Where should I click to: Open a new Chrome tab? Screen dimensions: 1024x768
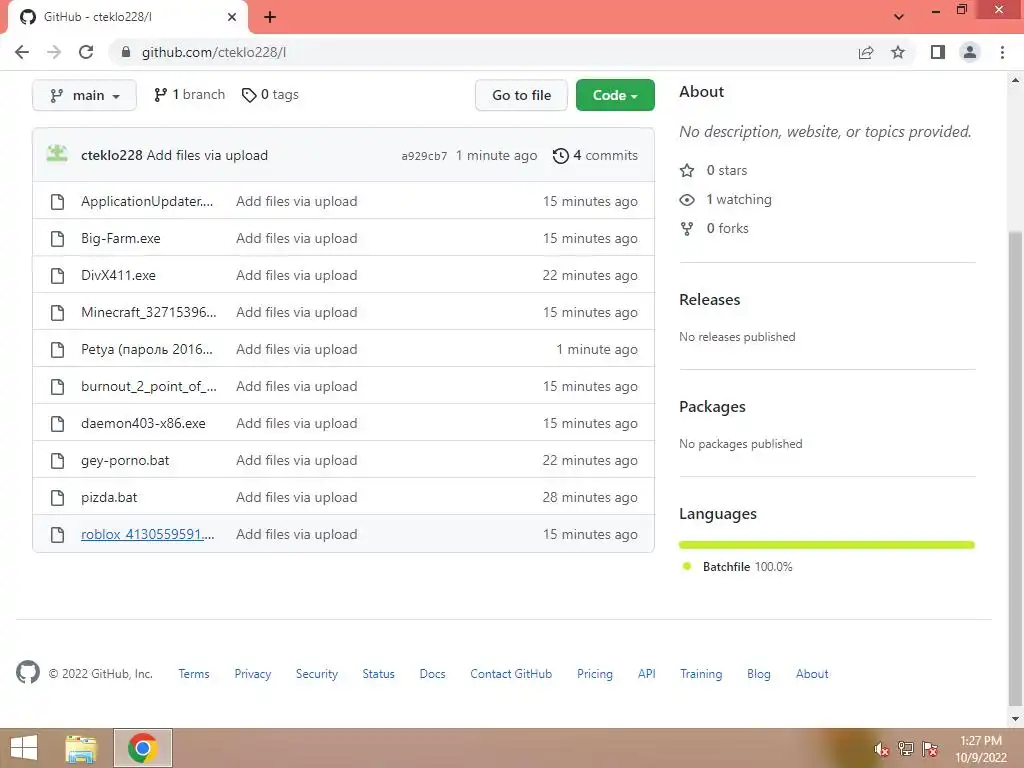(x=270, y=17)
